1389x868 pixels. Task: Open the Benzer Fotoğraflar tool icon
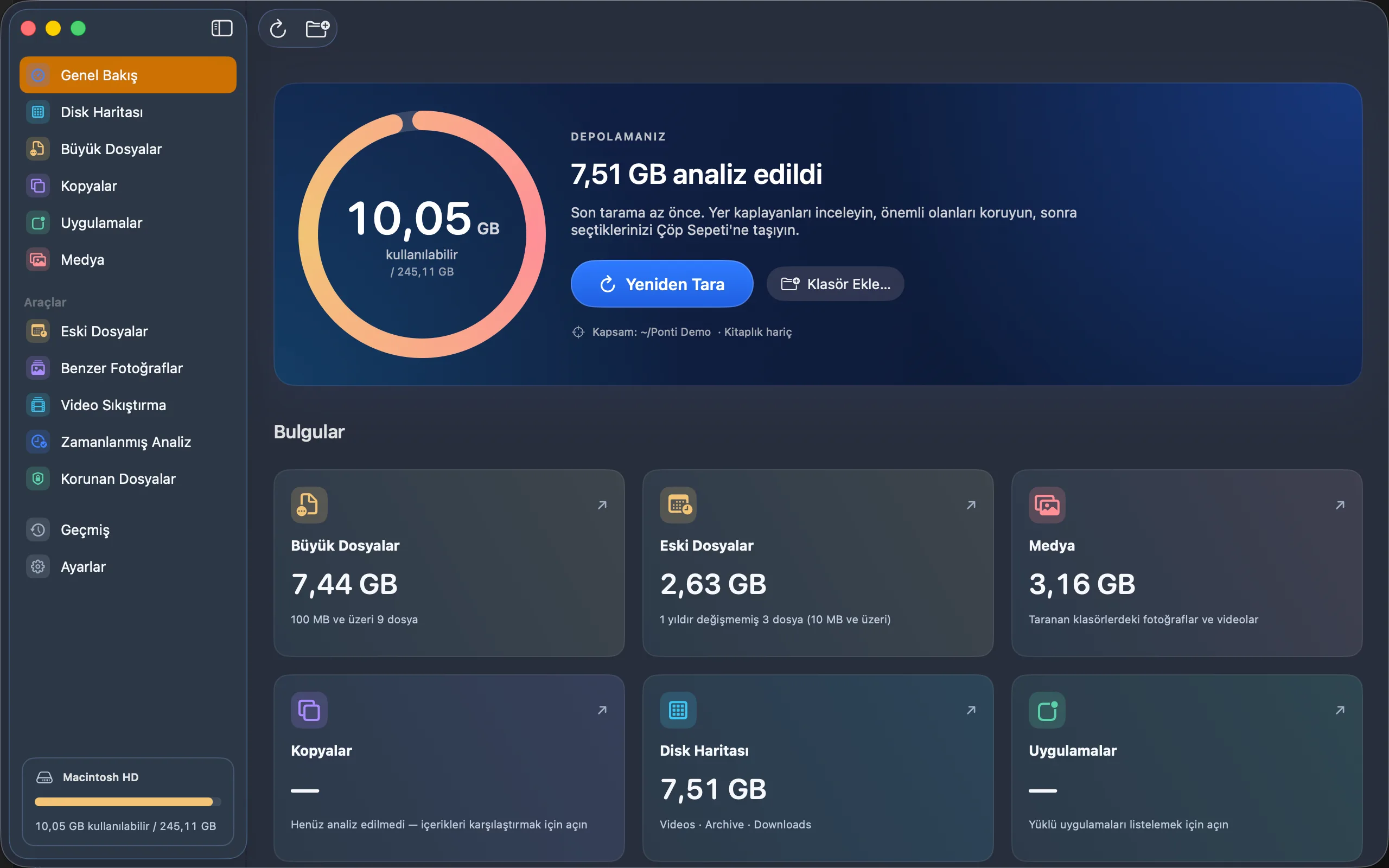coord(38,368)
